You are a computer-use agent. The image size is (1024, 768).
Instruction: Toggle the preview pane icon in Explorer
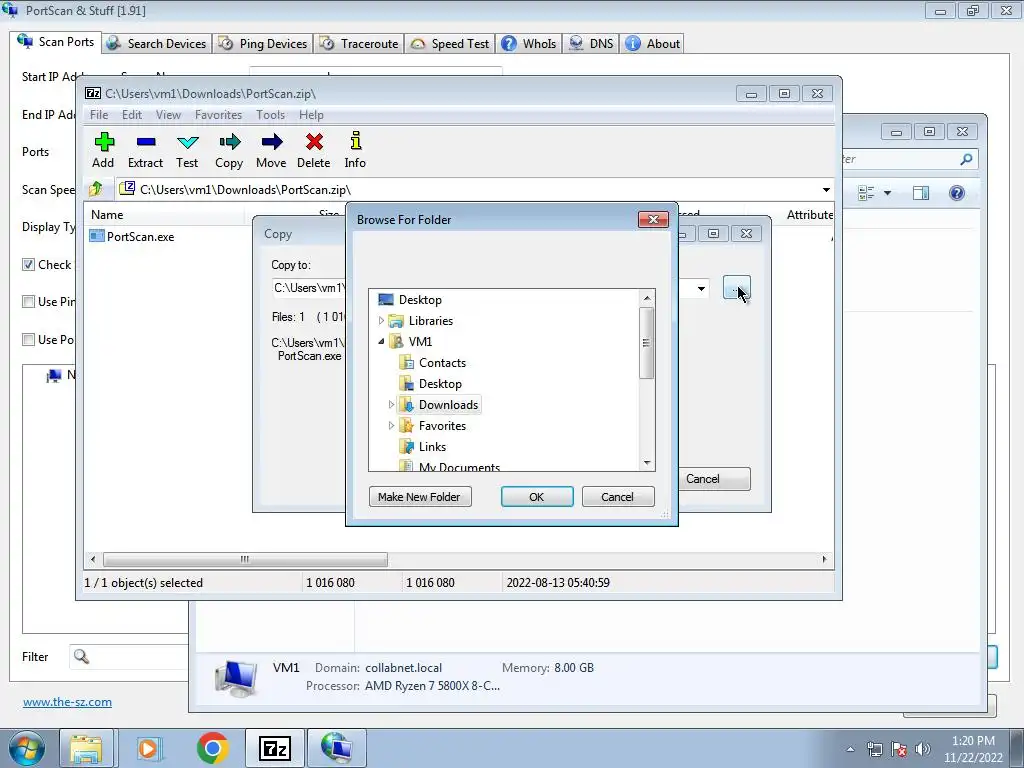tap(921, 193)
